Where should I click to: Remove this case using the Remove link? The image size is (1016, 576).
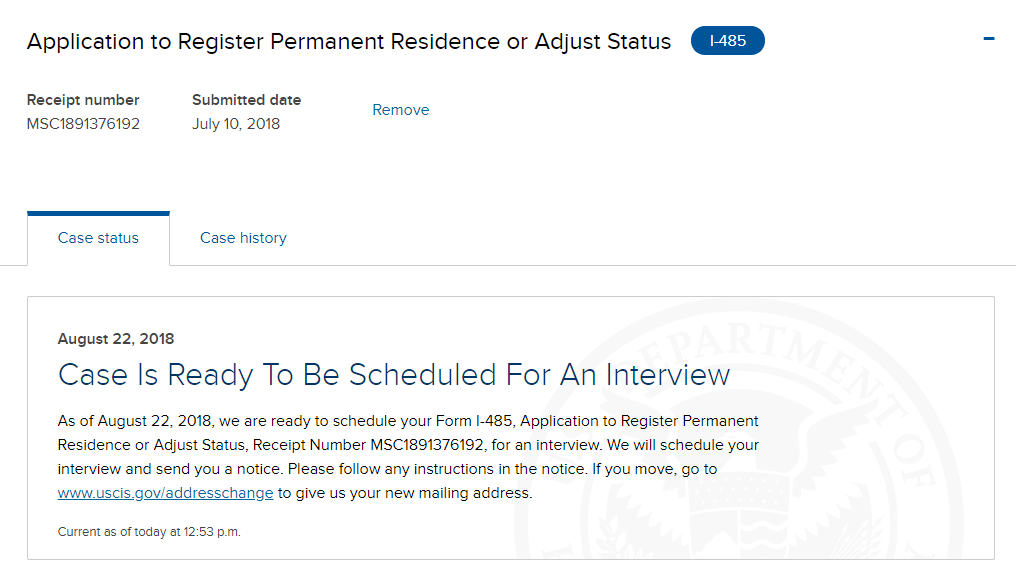[400, 110]
